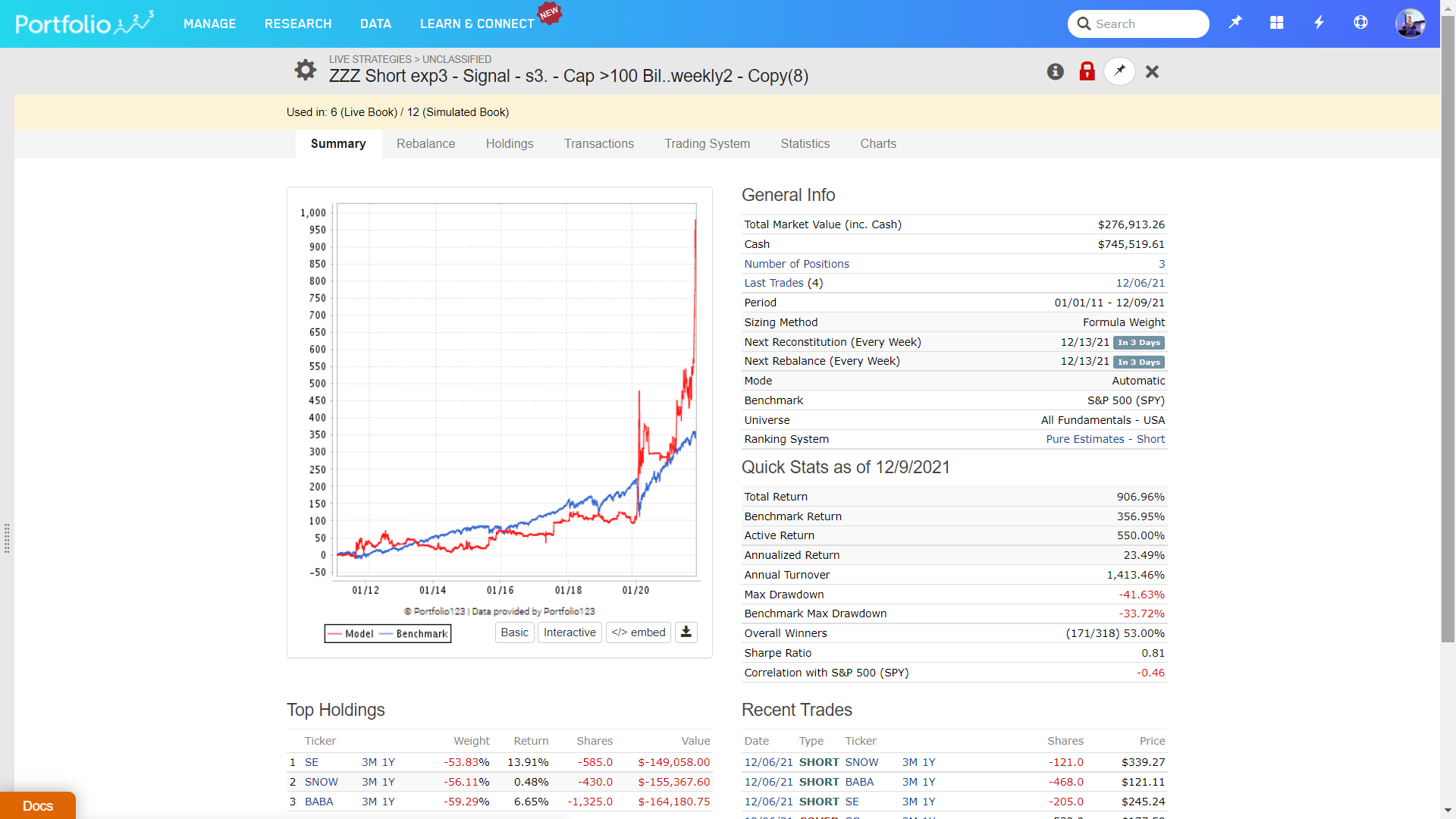
Task: Open the Statistics tab
Action: [x=805, y=143]
